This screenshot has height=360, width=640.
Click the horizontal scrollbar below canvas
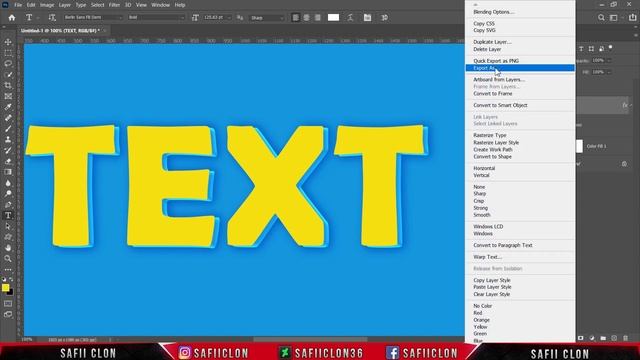(x=310, y=339)
